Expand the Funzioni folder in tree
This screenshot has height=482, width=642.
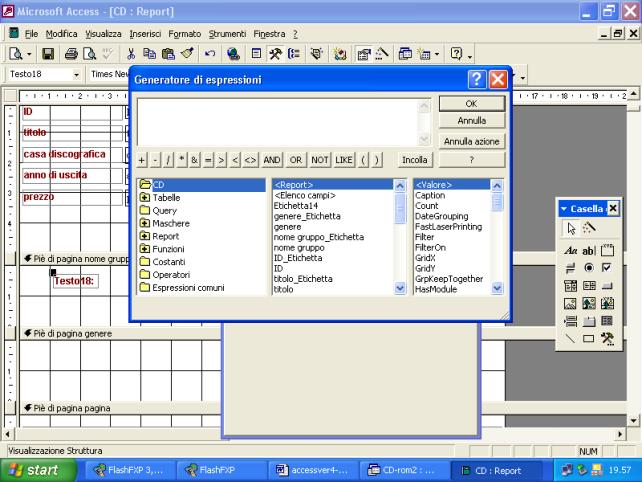145,249
